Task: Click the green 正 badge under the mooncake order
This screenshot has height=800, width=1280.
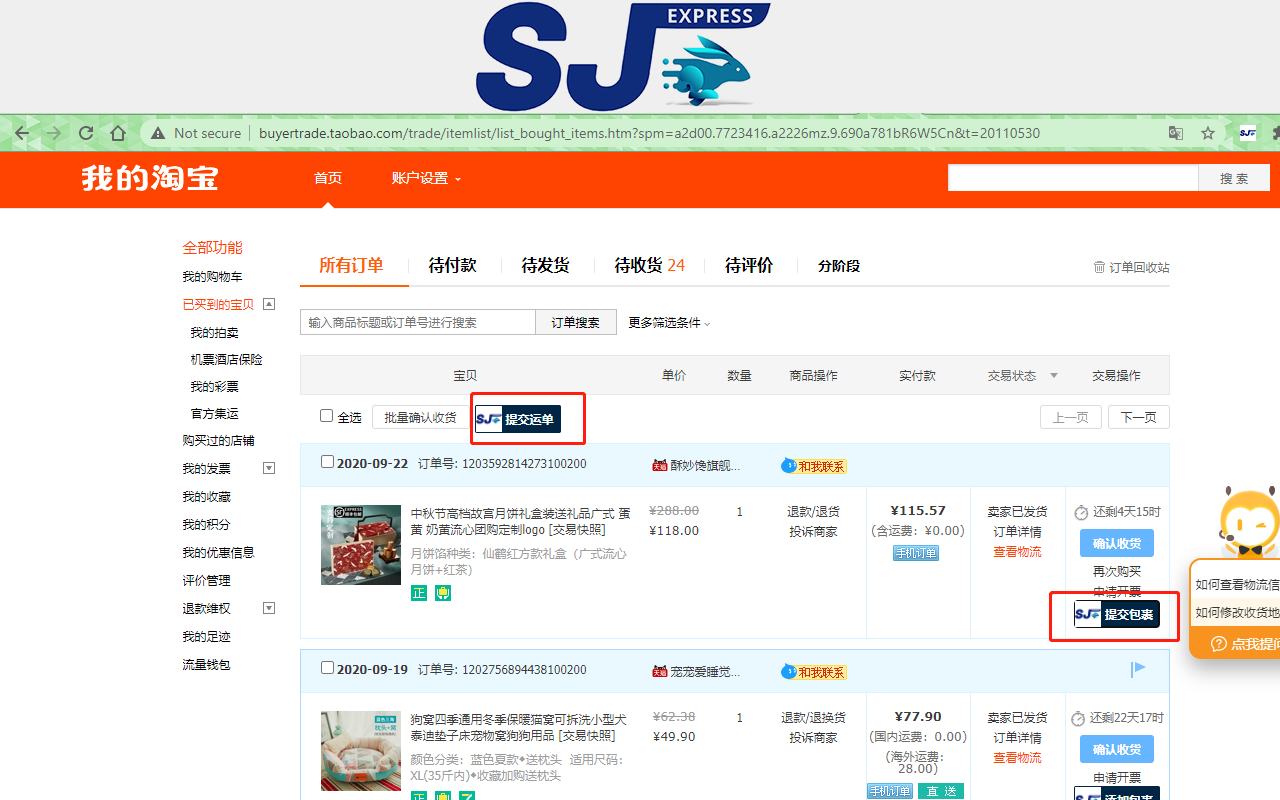Action: click(x=419, y=593)
